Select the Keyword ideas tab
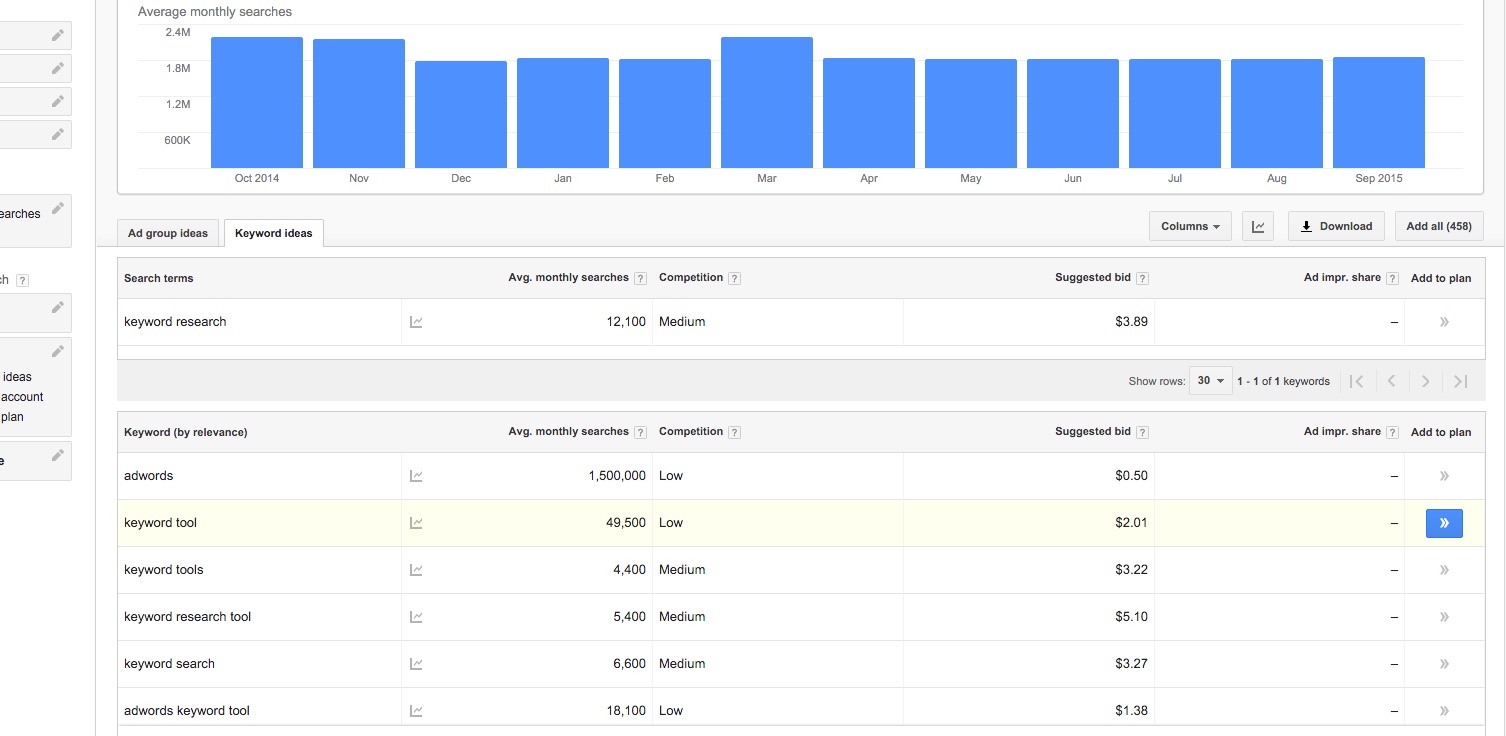 click(x=274, y=233)
